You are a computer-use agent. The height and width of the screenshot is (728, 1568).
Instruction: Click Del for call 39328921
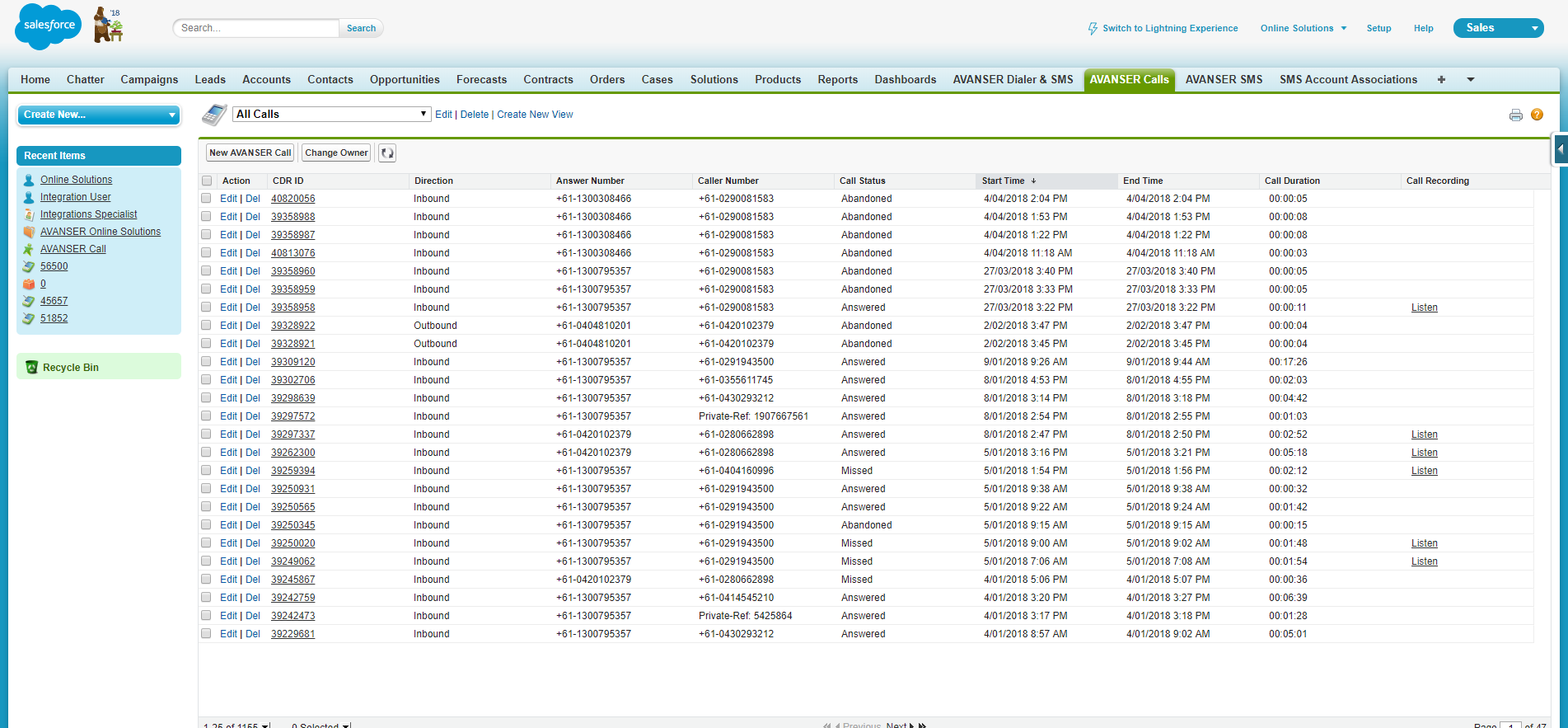tap(253, 344)
